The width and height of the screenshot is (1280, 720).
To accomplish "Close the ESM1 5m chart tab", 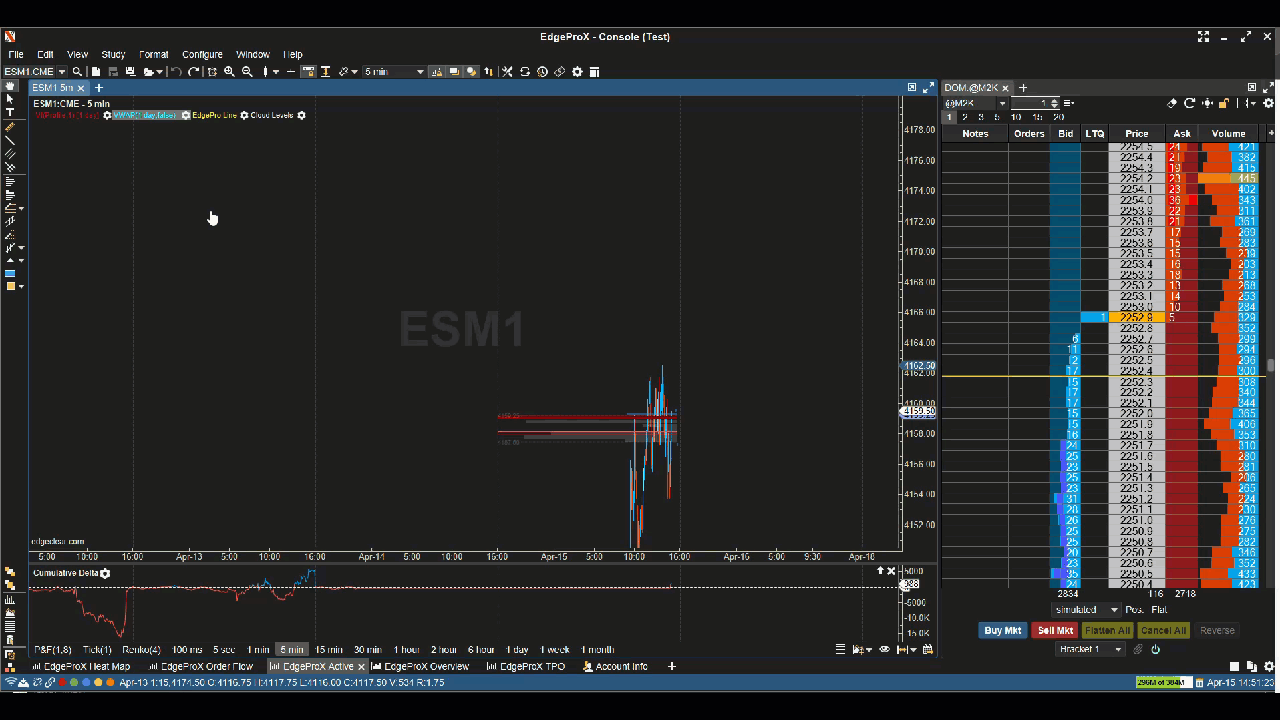I will point(82,88).
